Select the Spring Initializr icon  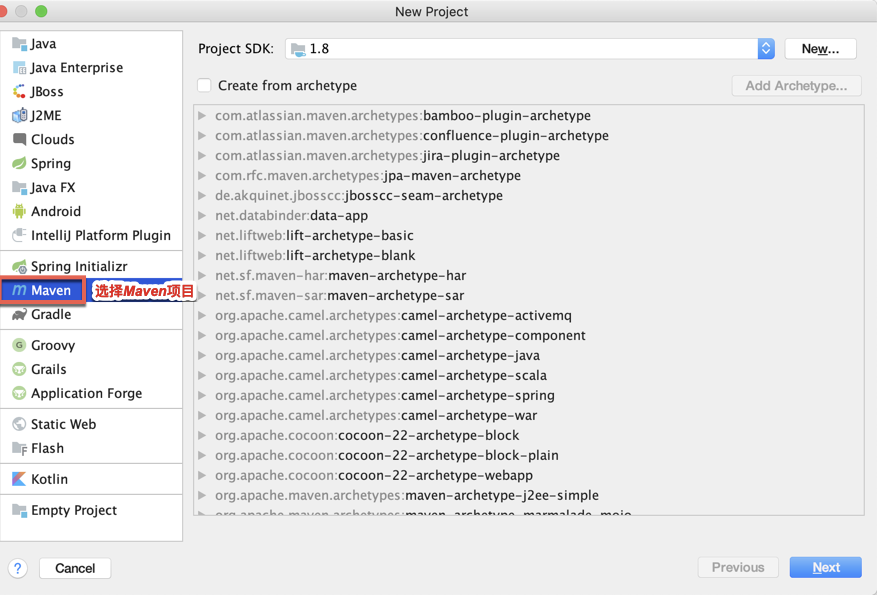pos(19,267)
